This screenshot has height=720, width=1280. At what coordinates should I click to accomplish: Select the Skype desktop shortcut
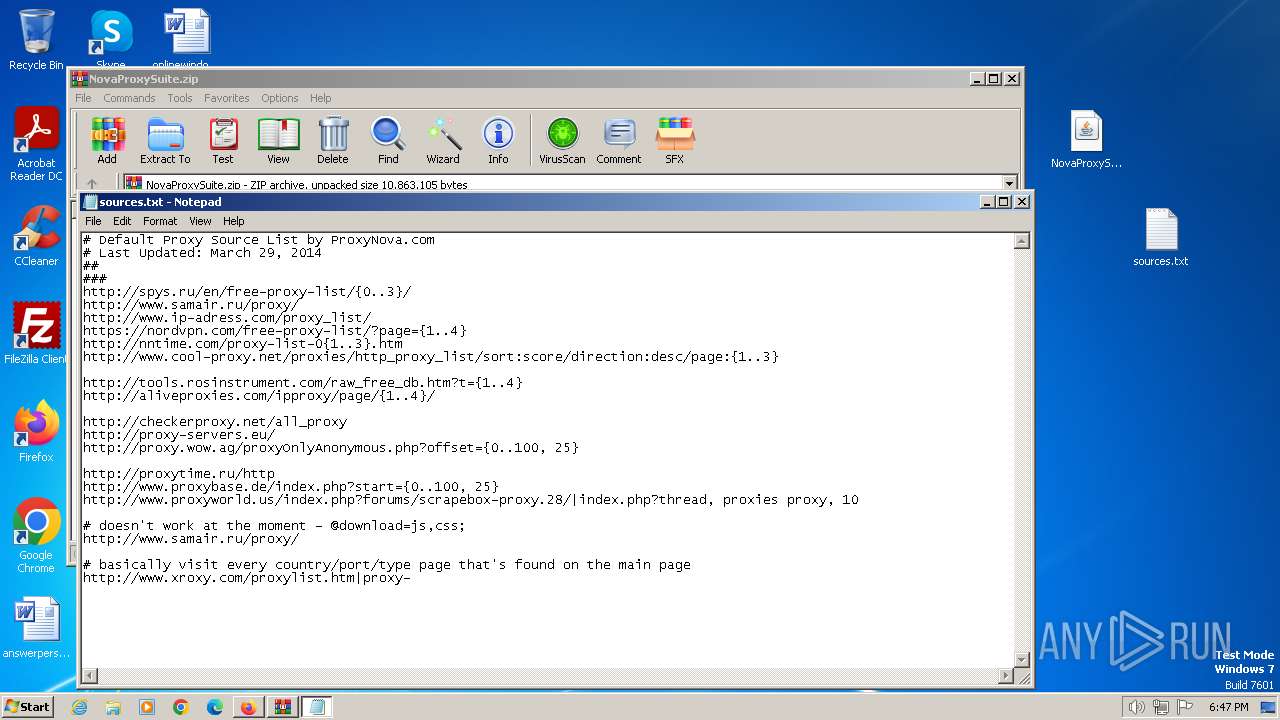pos(111,40)
